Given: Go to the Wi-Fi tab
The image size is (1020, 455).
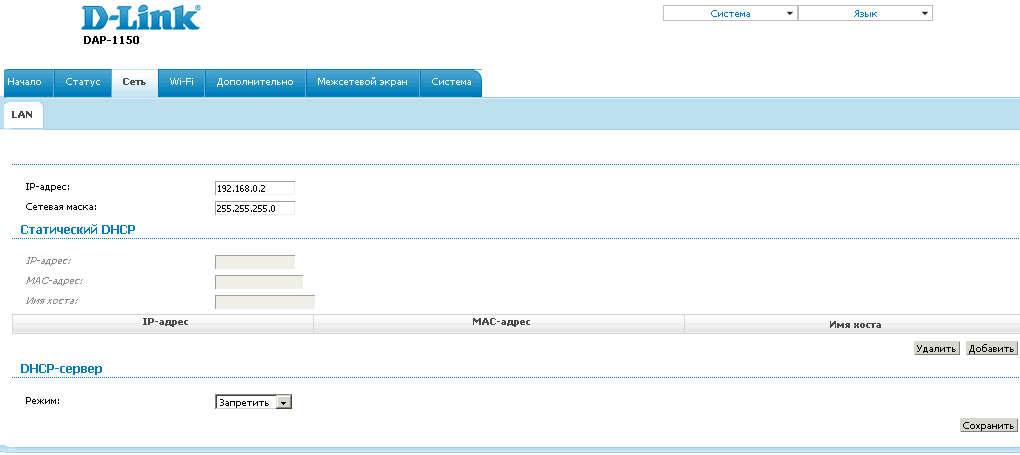Looking at the screenshot, I should pyautogui.click(x=181, y=82).
